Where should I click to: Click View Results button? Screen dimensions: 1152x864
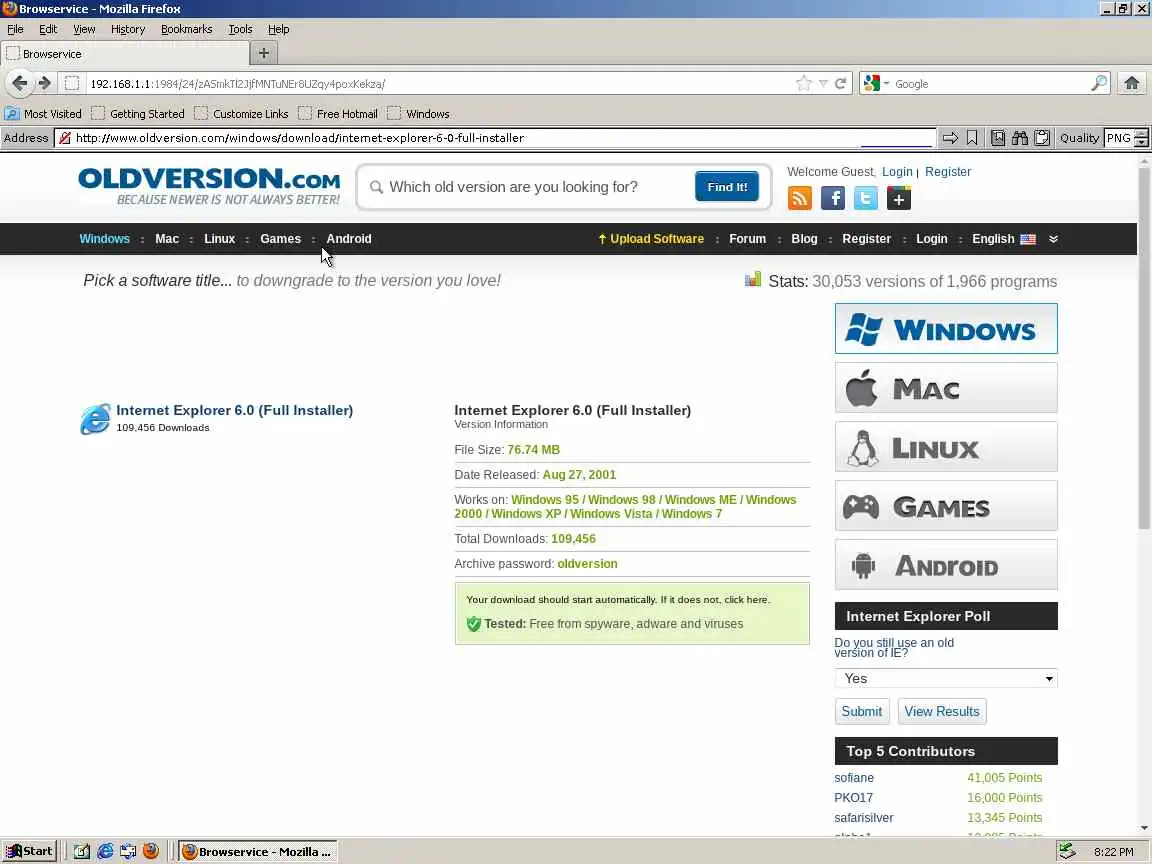coord(942,711)
